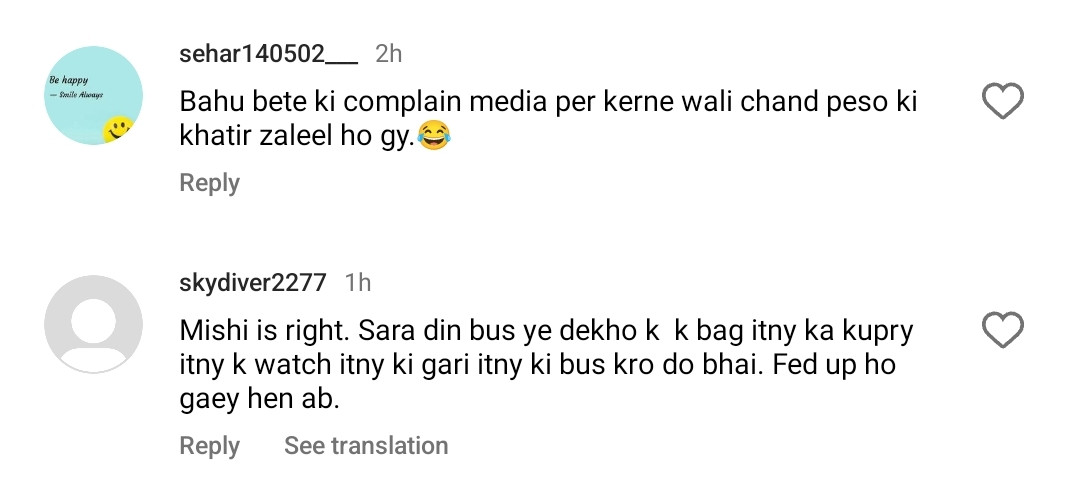Click the '1h' comment timestamp
The width and height of the screenshot is (1080, 504).
click(x=357, y=283)
